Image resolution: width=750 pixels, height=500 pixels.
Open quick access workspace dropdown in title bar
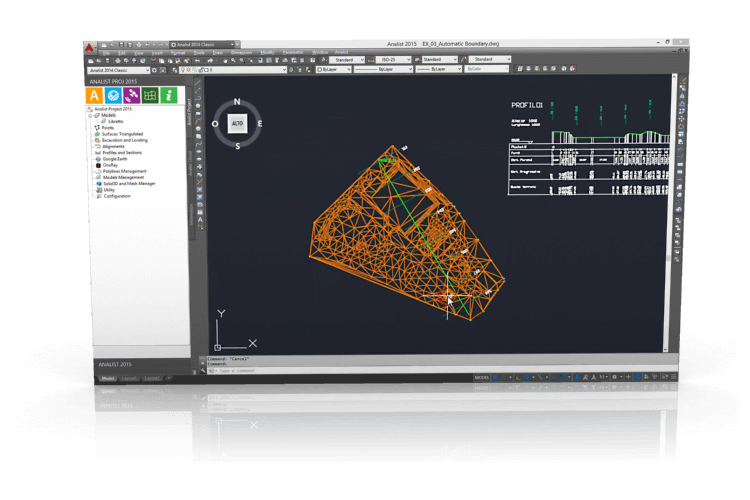(x=202, y=44)
